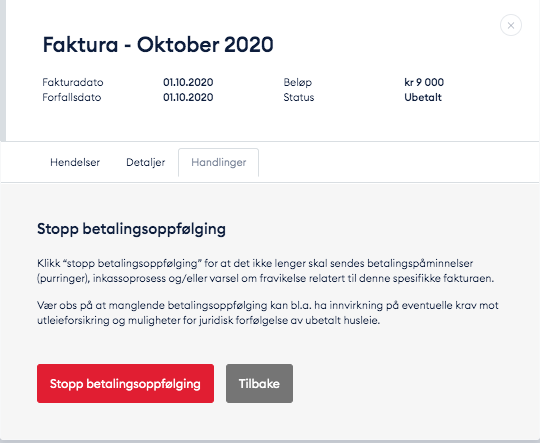Click the warning paragraph starting with Vær obs
This screenshot has height=443, width=540.
click(268, 313)
